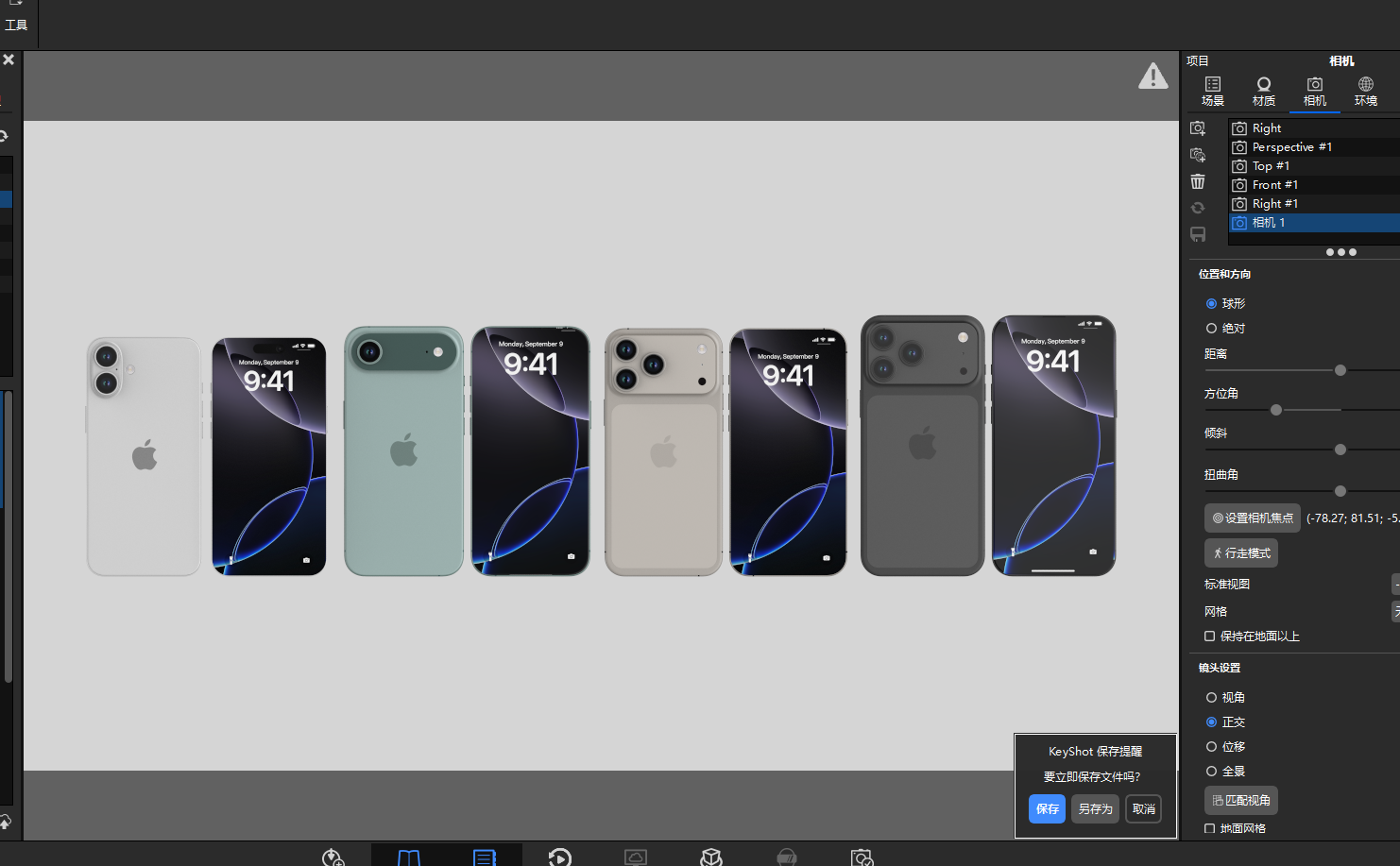This screenshot has width=1400, height=866.
Task: Enable 保持在地面以上 checkbox
Action: 1210,637
